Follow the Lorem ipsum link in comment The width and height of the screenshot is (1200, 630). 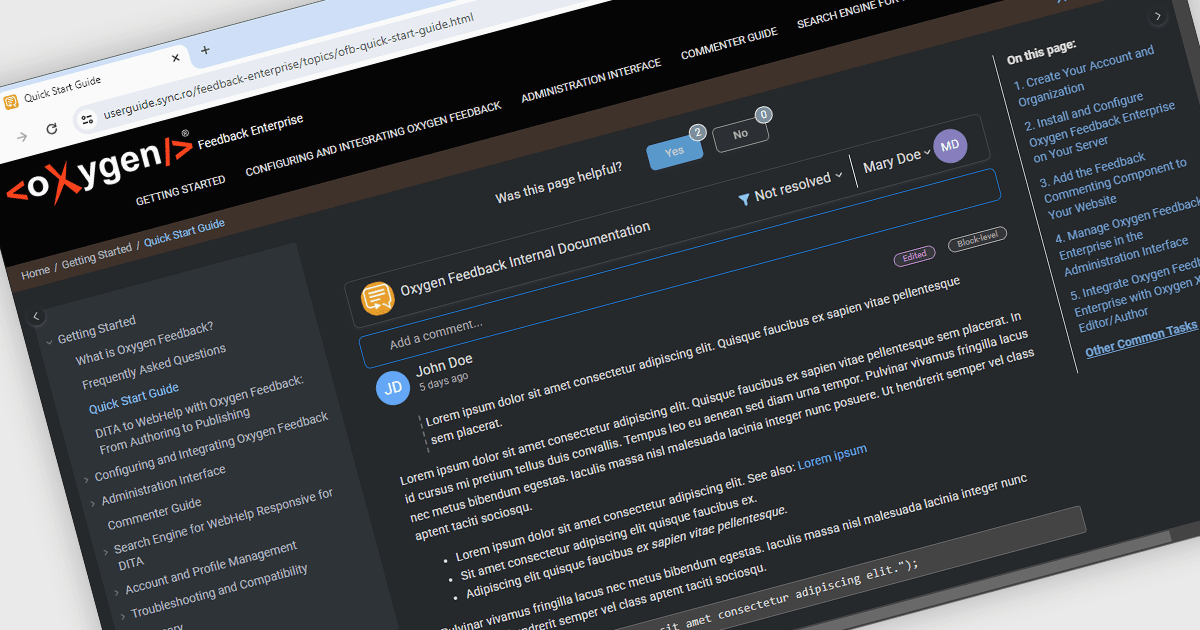832,458
